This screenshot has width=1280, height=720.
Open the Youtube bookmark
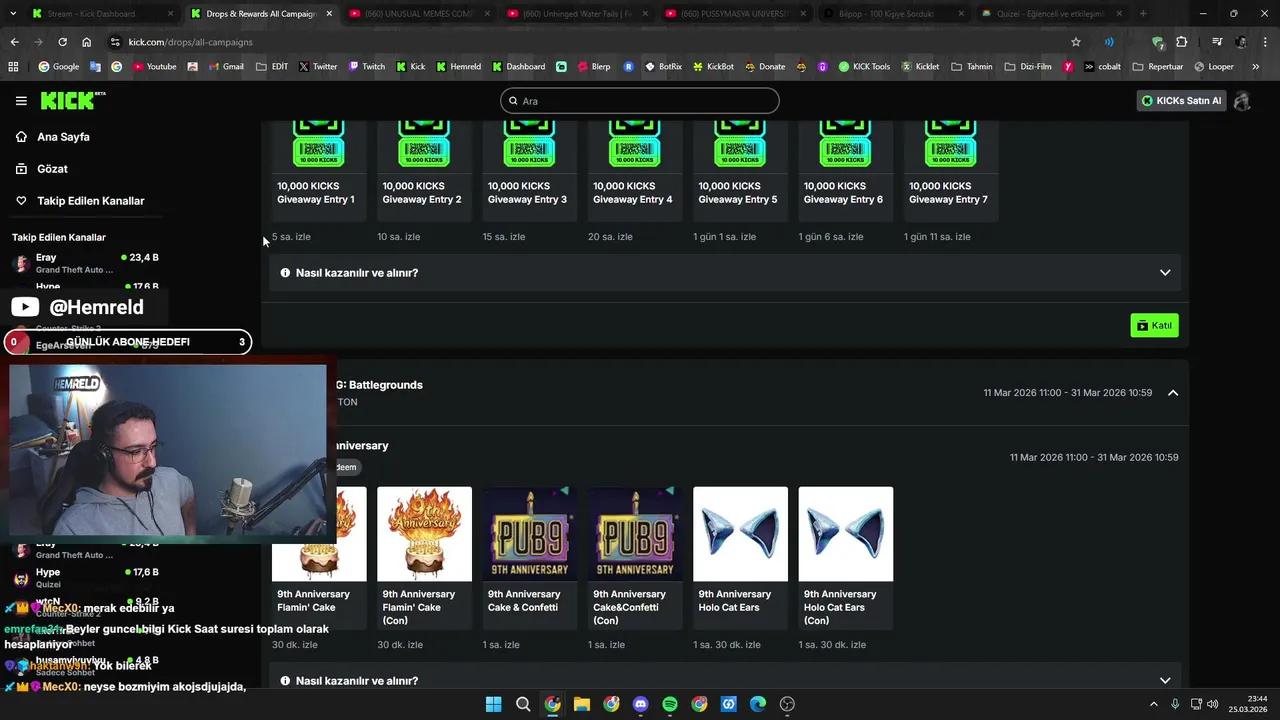click(153, 67)
